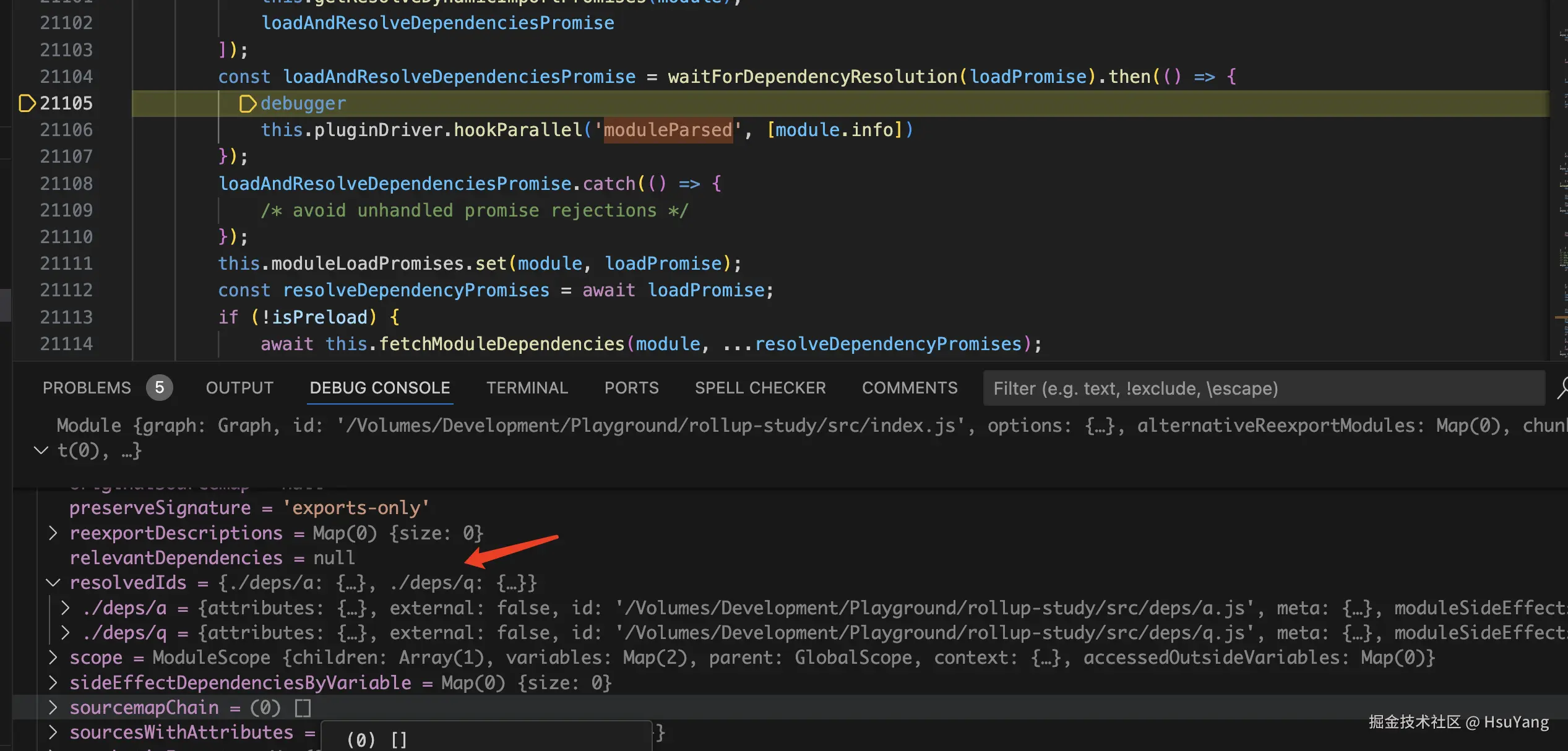This screenshot has height=751, width=1568.
Task: Collapse the Module object output chevron
Action: click(x=41, y=450)
